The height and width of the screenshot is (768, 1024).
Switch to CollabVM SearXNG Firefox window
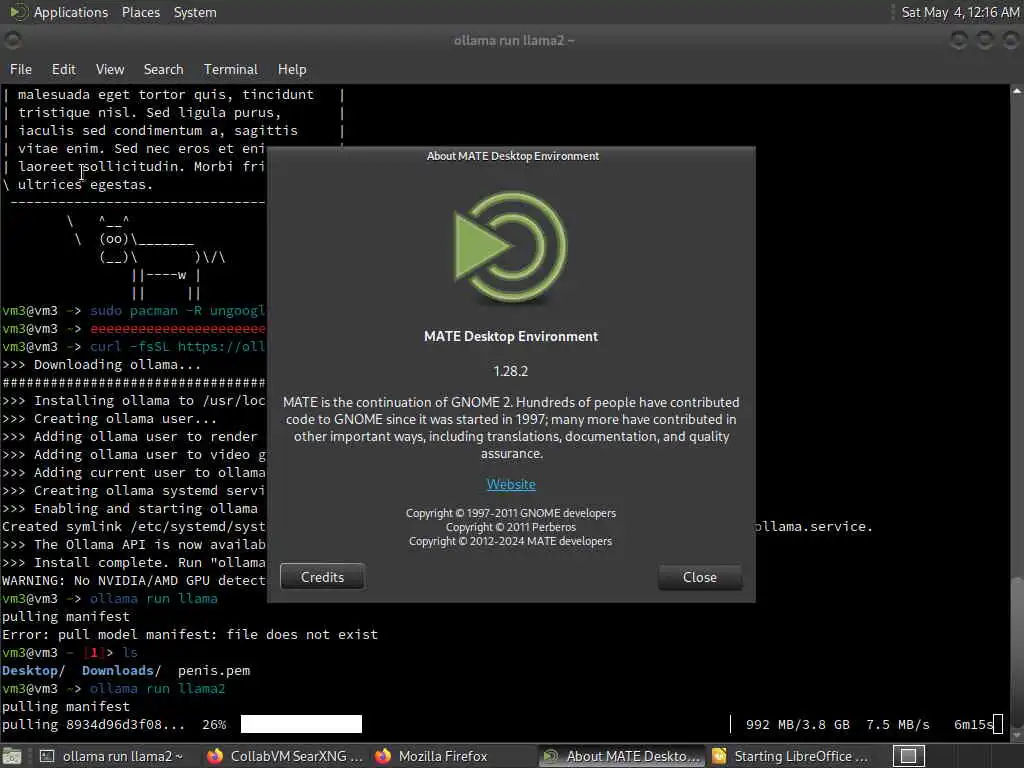(284, 756)
